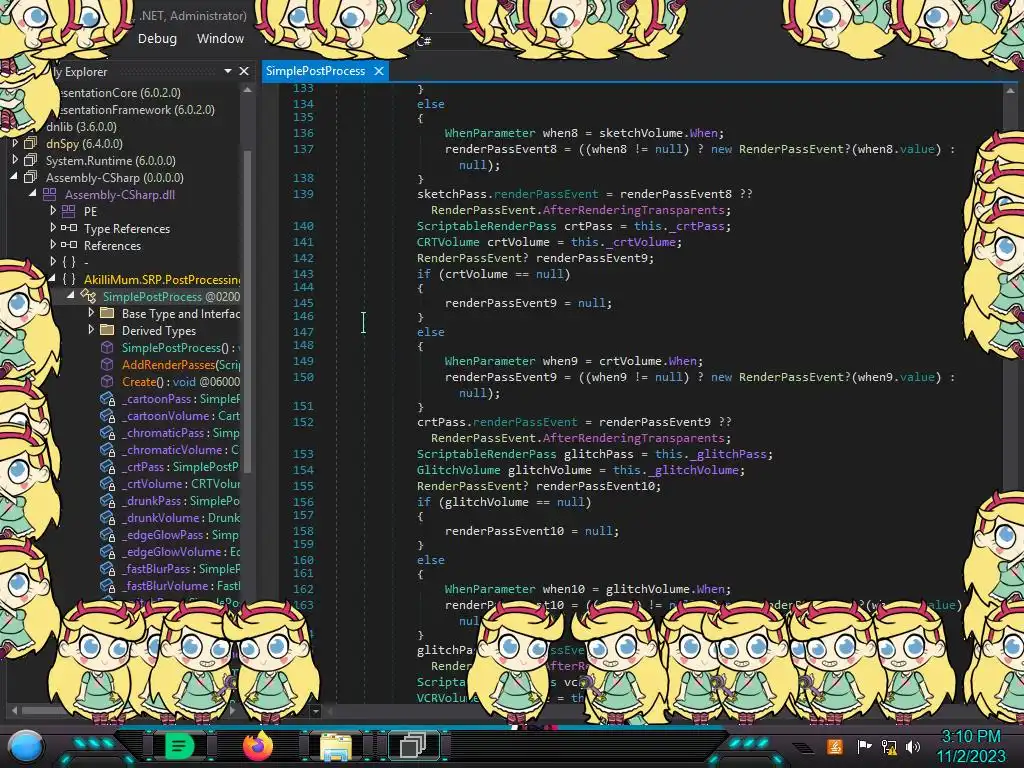Screen dimensions: 1024x768
Task: Click the code editor scroll-up arrow
Action: point(1010,91)
